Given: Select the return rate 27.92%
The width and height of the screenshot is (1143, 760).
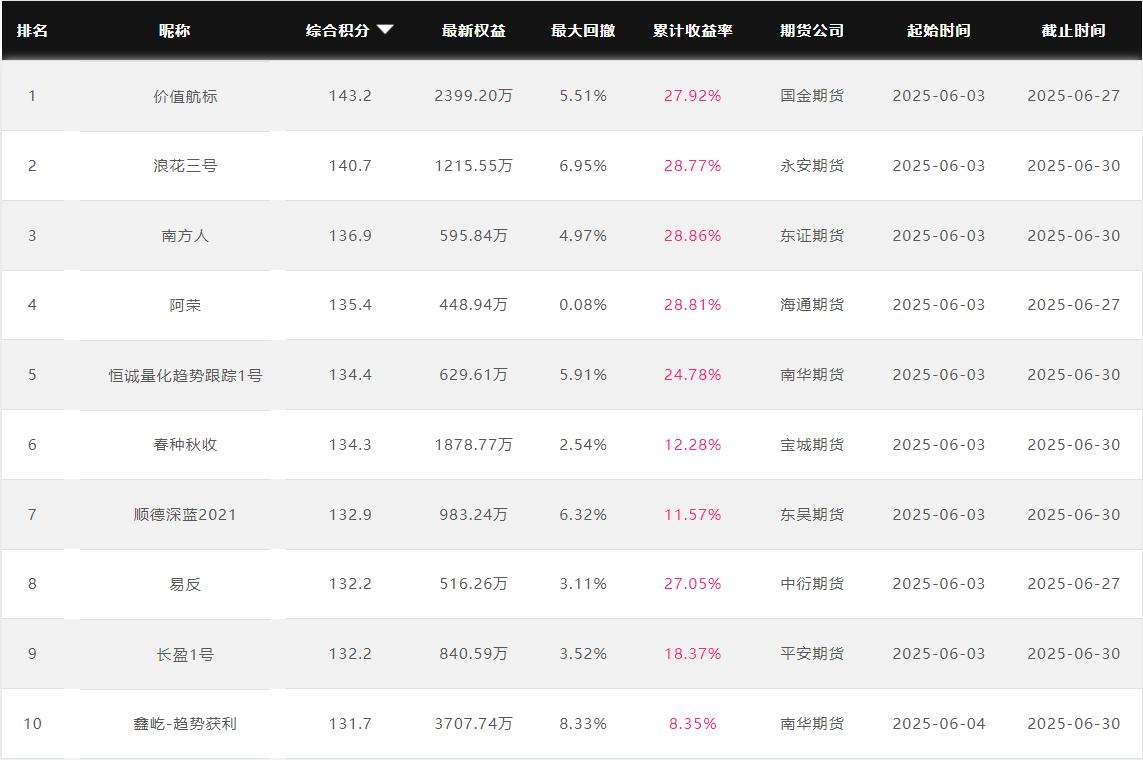Looking at the screenshot, I should (x=693, y=96).
